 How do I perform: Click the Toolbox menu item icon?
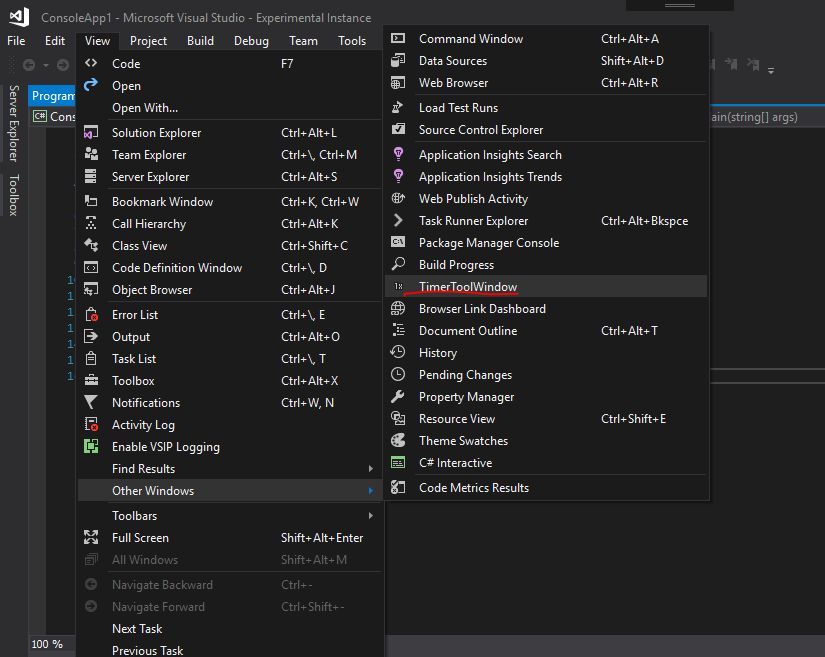click(91, 380)
